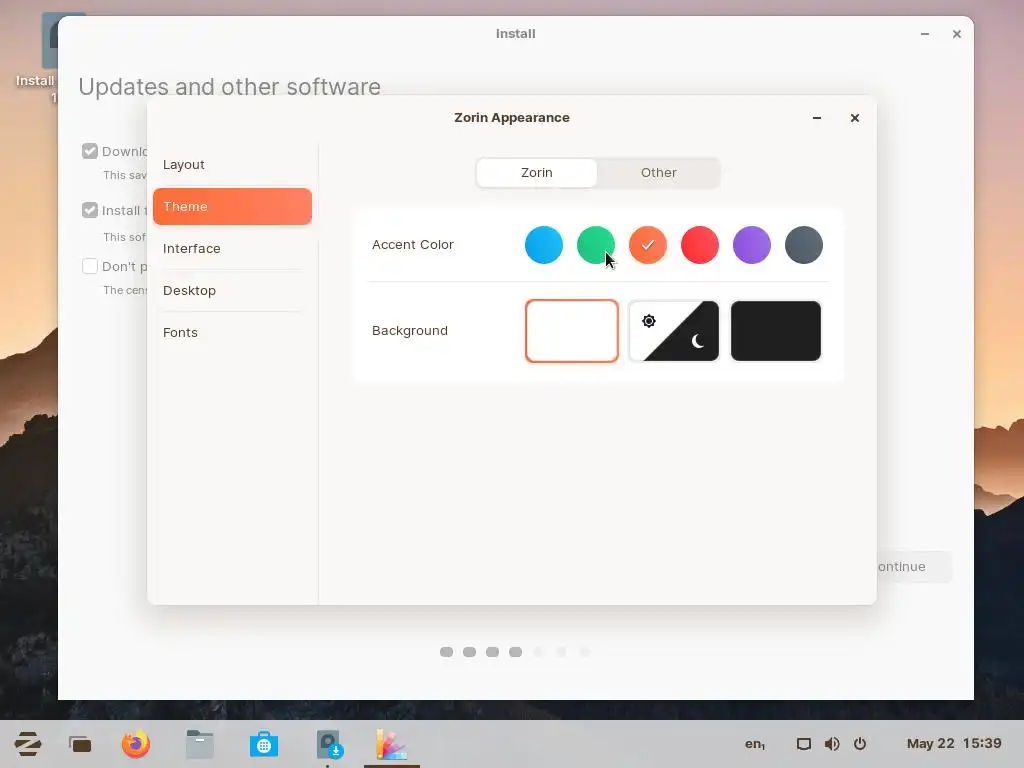1024x768 pixels.
Task: Launch Firefox from the taskbar
Action: pos(136,744)
